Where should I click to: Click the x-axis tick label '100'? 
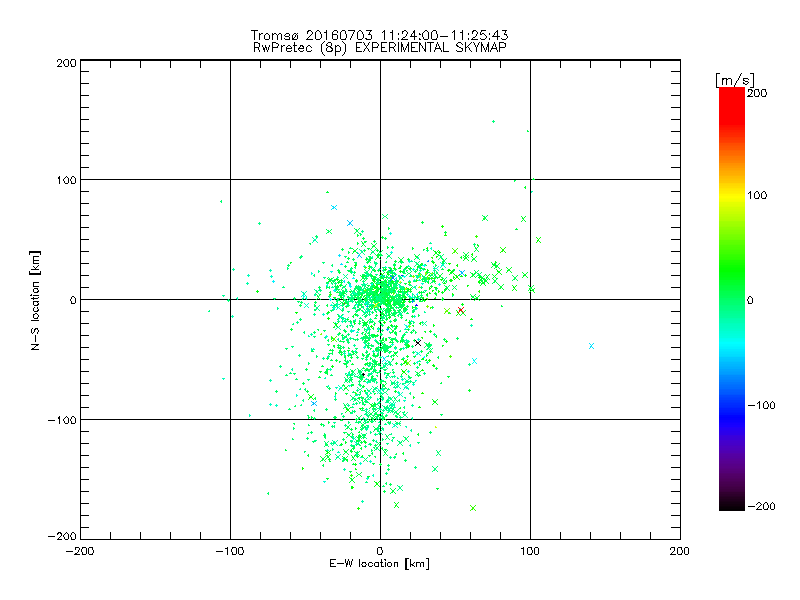pyautogui.click(x=530, y=551)
